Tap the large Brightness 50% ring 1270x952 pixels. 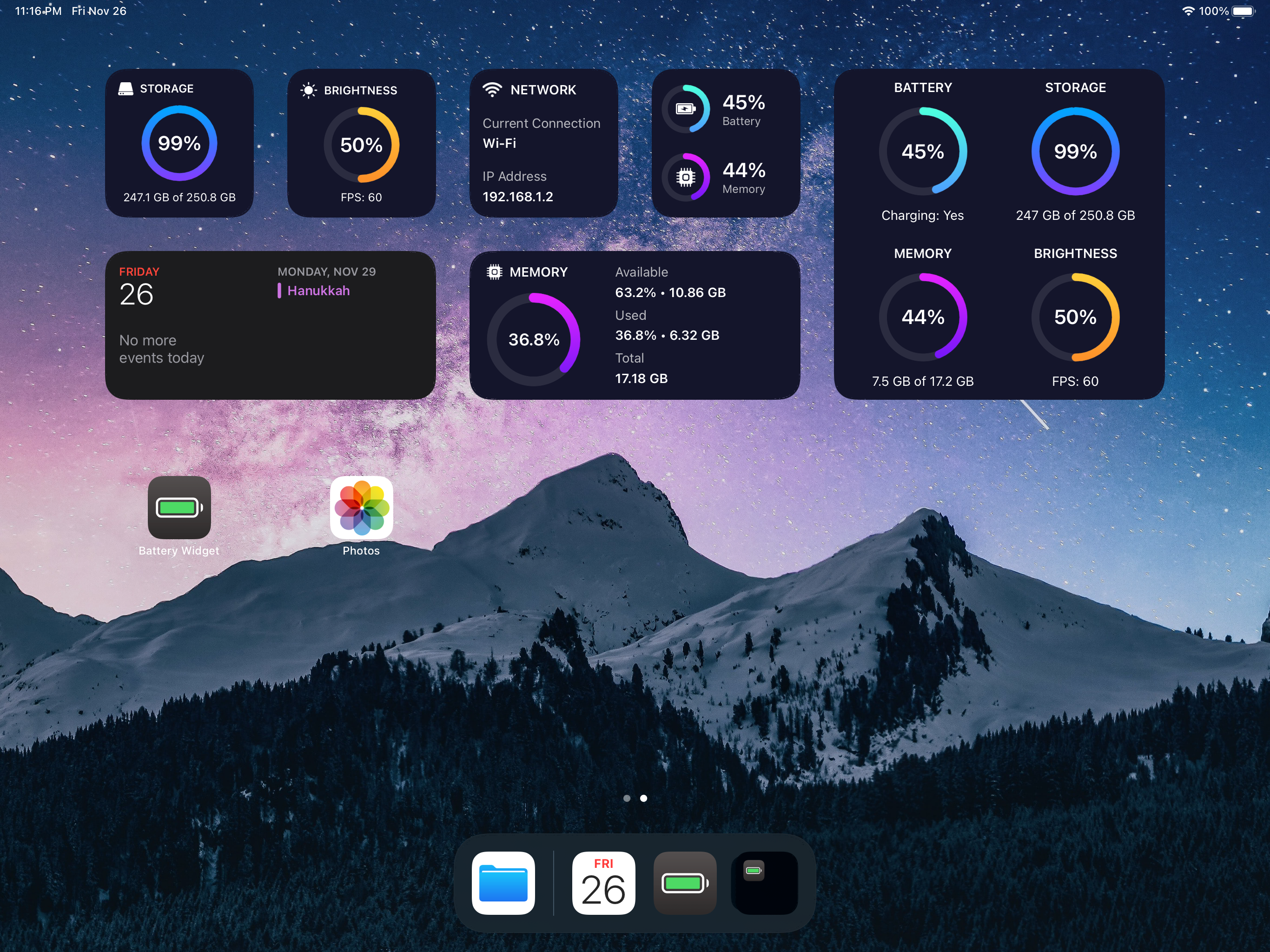1075,317
